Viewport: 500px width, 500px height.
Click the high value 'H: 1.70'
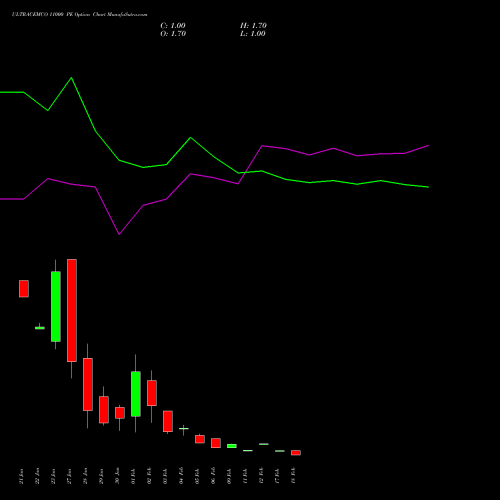(253, 26)
